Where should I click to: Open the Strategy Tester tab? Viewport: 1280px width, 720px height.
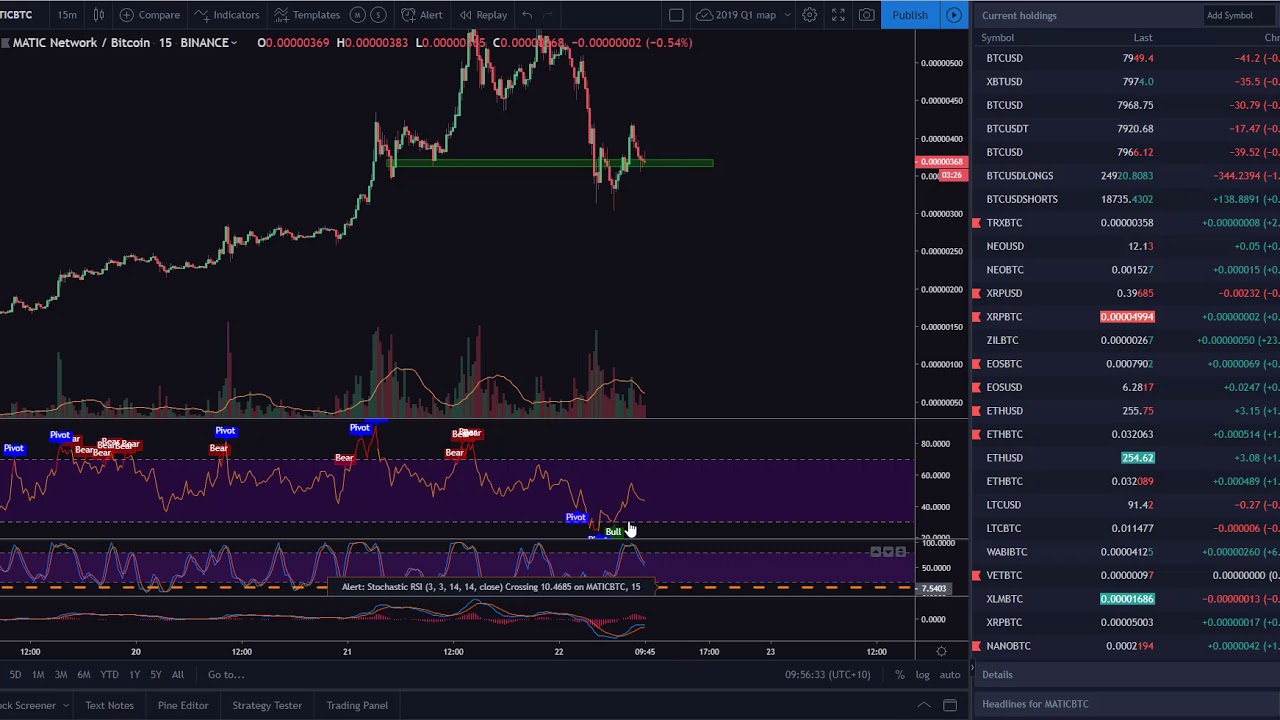tap(267, 706)
